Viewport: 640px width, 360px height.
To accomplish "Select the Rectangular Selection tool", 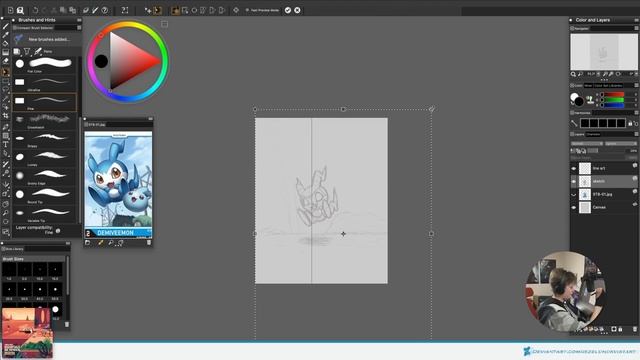I will [5, 81].
